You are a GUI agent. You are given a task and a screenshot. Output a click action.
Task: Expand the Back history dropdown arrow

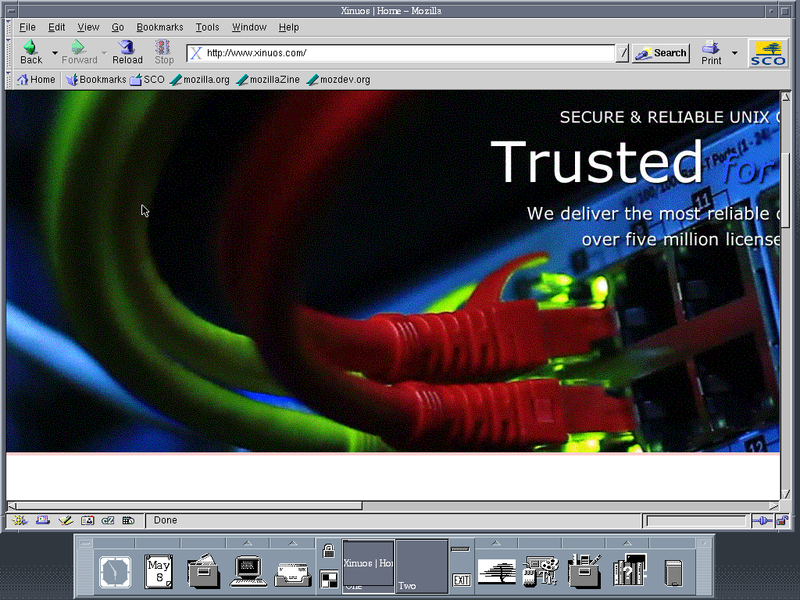click(x=55, y=53)
